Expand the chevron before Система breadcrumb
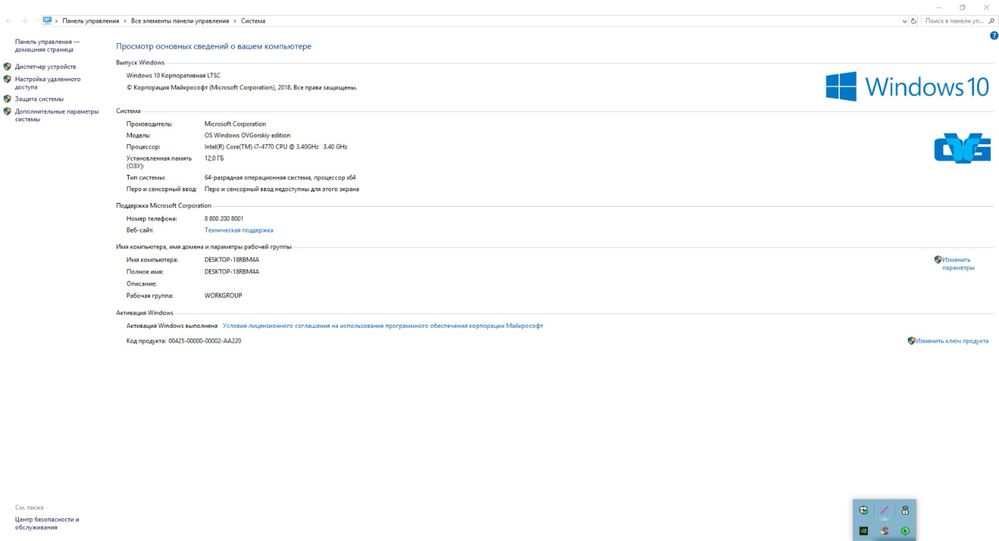Image resolution: width=999 pixels, height=541 pixels. (x=234, y=21)
